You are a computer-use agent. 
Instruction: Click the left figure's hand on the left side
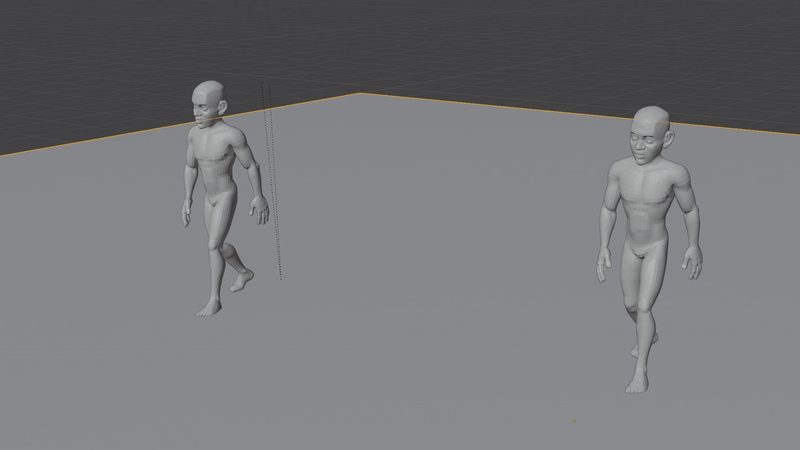[x=186, y=213]
